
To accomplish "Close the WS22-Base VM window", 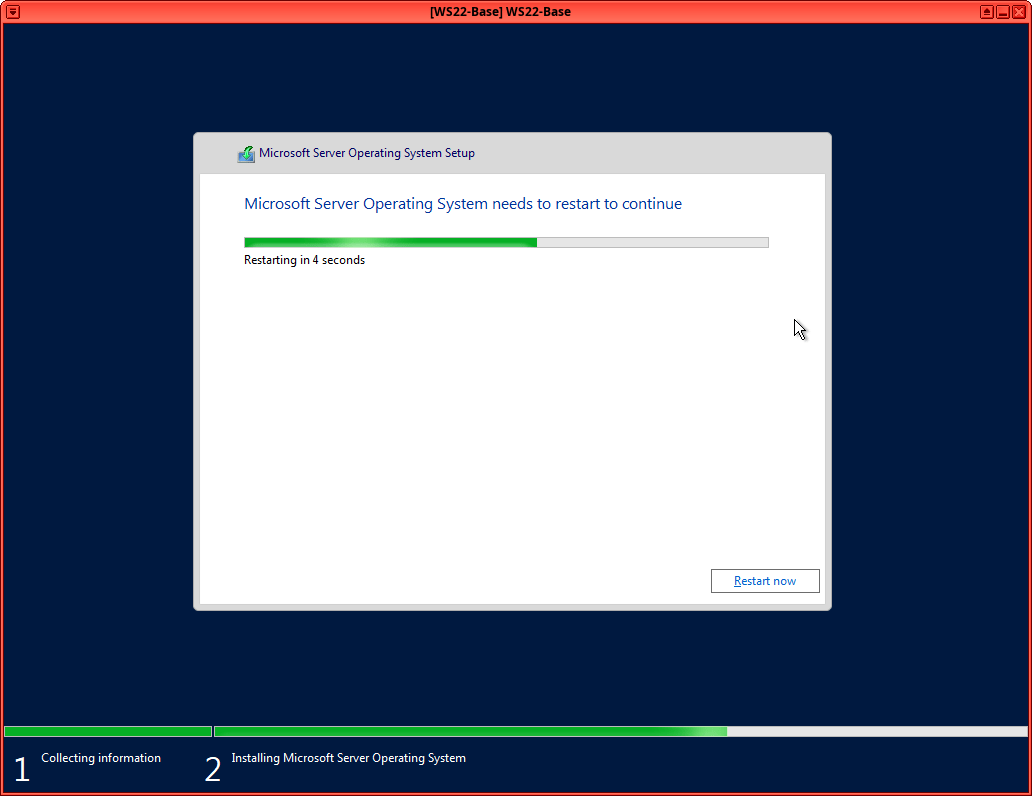I will [1019, 12].
